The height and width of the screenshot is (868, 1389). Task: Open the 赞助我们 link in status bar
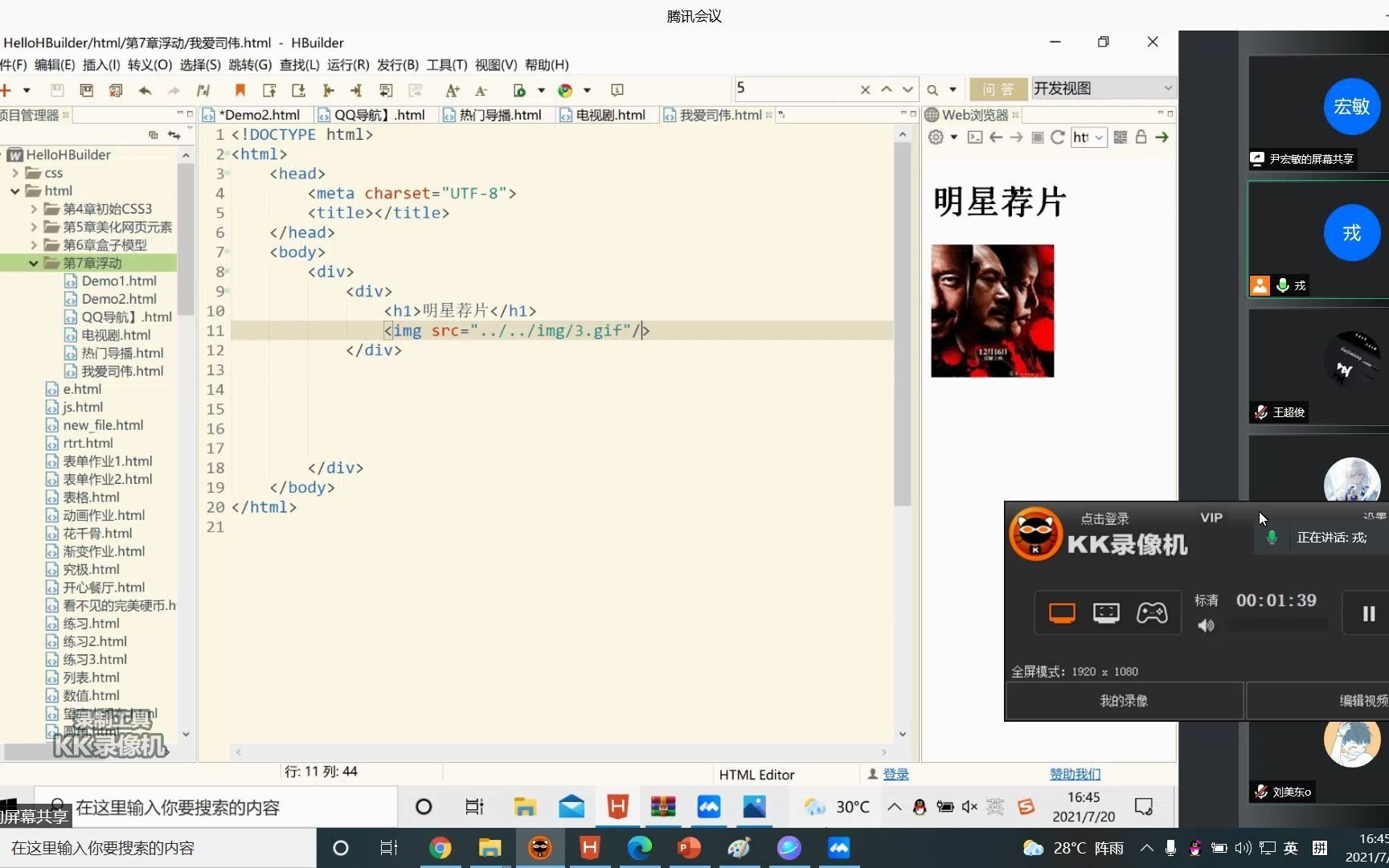coord(1075,774)
